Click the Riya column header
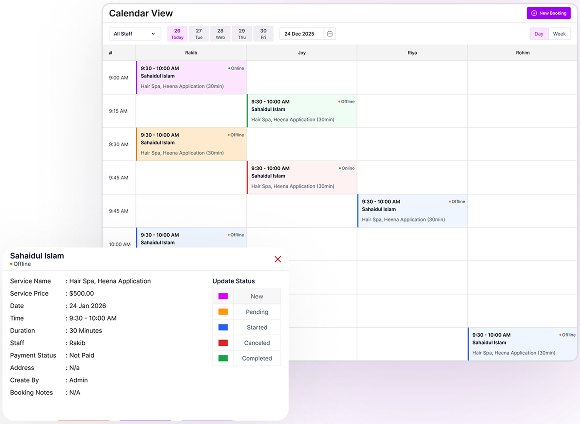This screenshot has height=424, width=580. (x=412, y=53)
